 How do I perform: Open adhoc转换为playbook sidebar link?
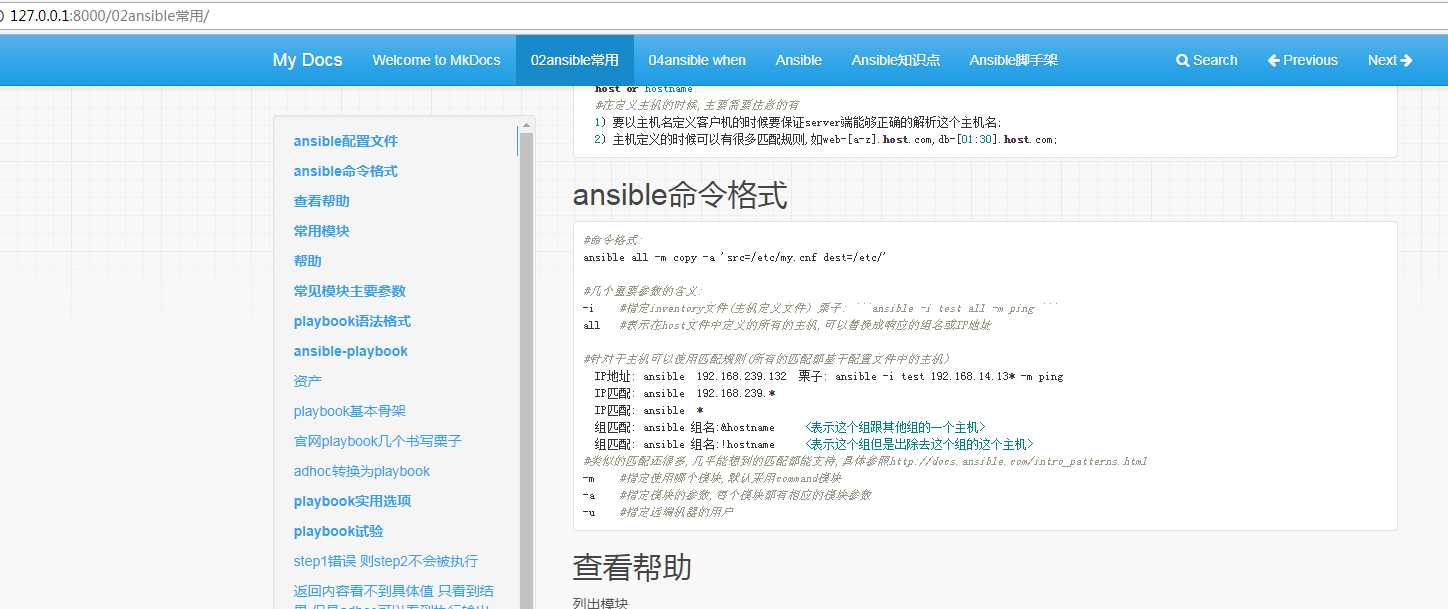[361, 471]
